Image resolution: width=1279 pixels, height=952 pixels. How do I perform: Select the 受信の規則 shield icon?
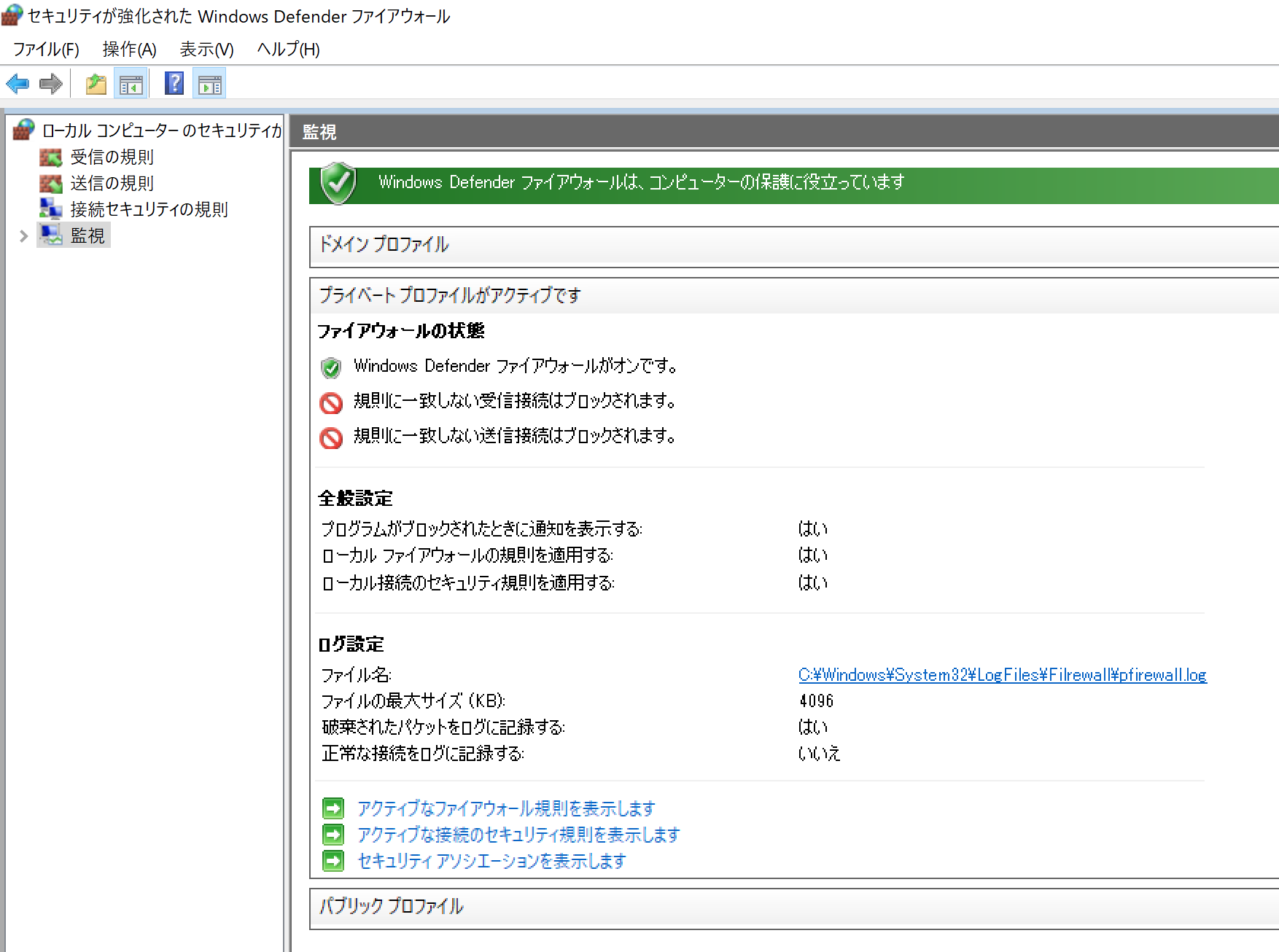point(50,157)
